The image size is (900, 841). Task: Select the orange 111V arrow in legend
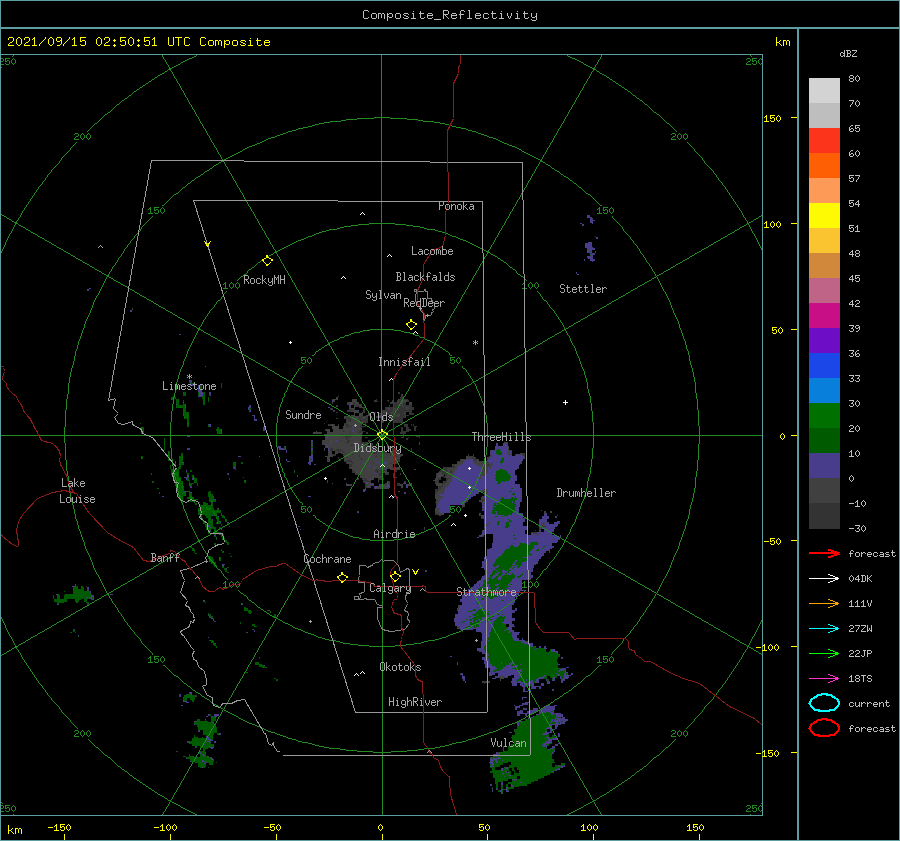(x=824, y=603)
